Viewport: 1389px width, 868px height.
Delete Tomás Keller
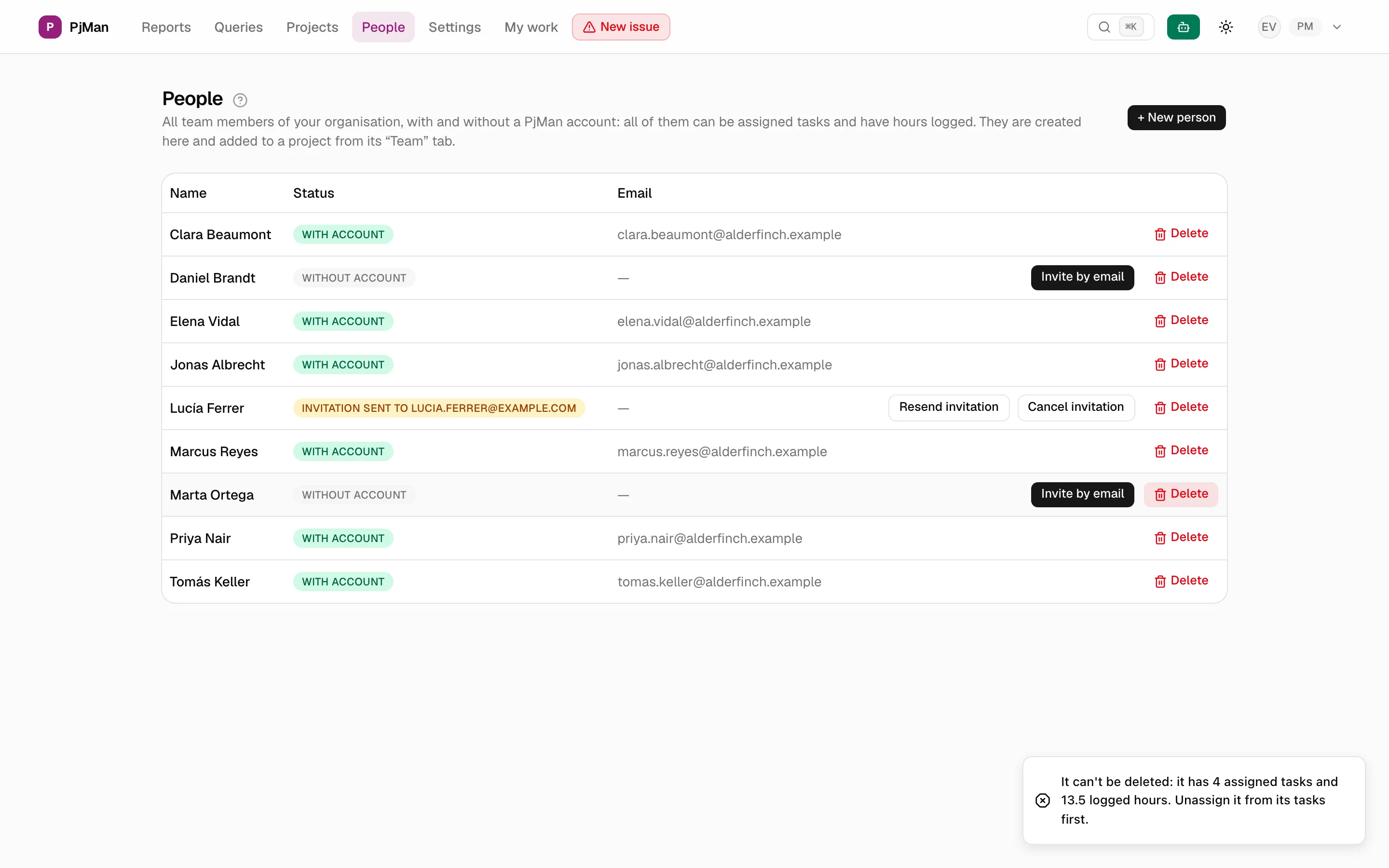(1181, 581)
